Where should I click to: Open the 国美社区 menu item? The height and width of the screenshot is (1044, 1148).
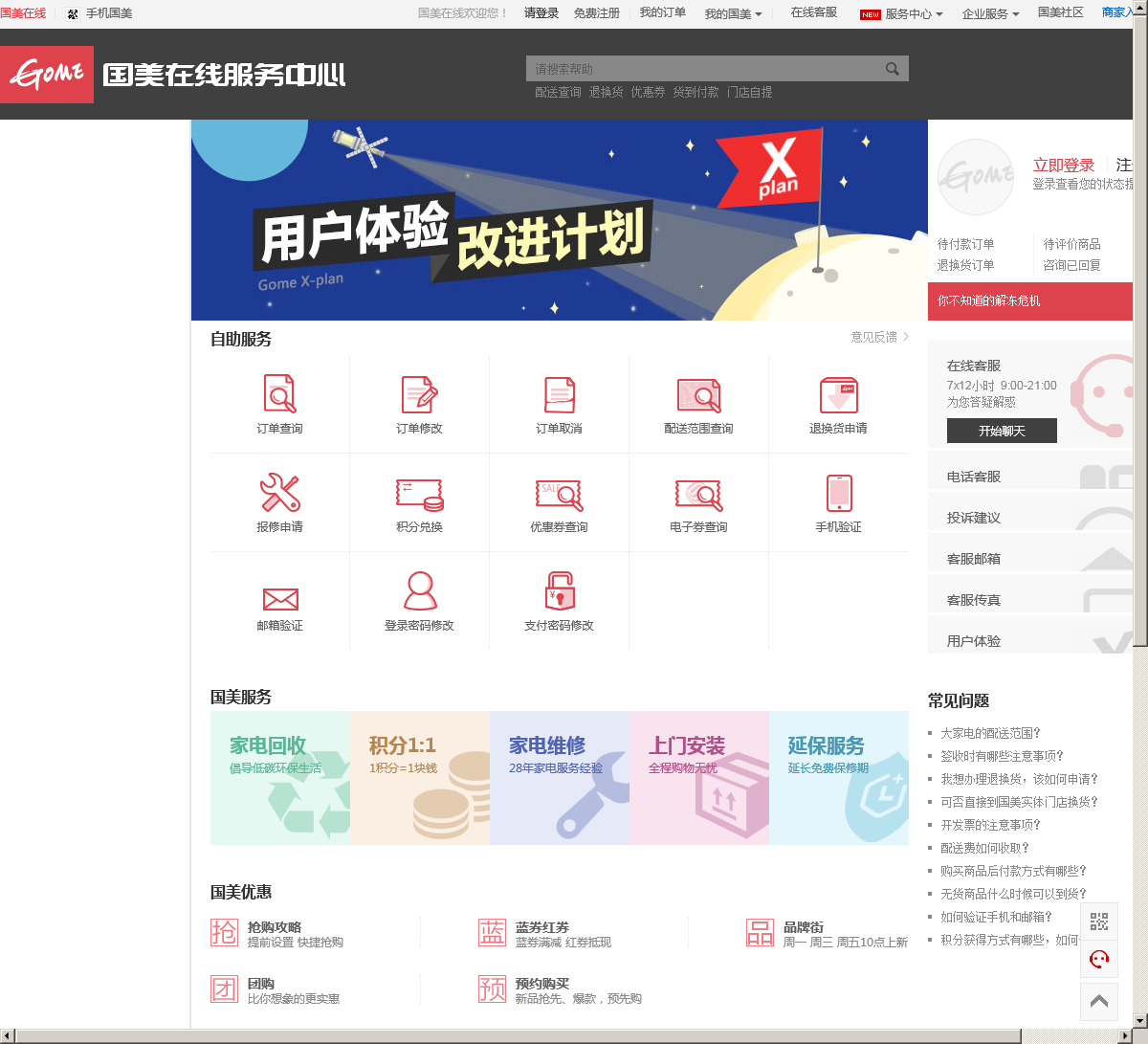pos(1060,12)
